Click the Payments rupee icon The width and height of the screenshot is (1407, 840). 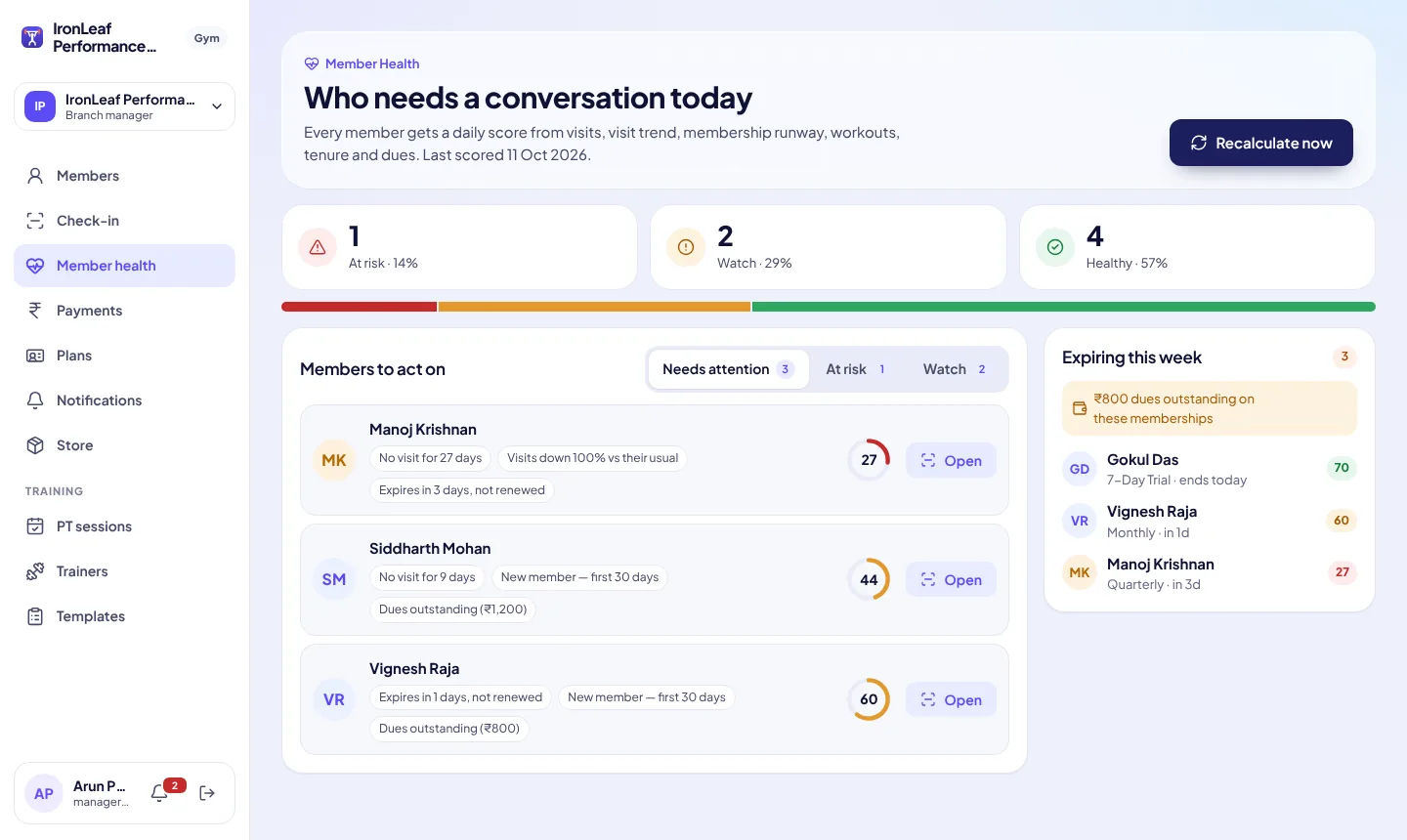pos(35,311)
